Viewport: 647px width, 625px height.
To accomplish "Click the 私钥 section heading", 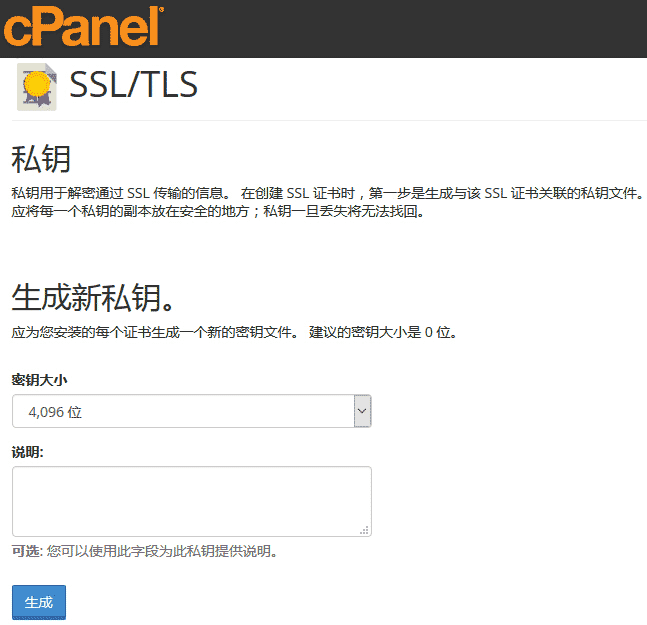I will pos(40,160).
